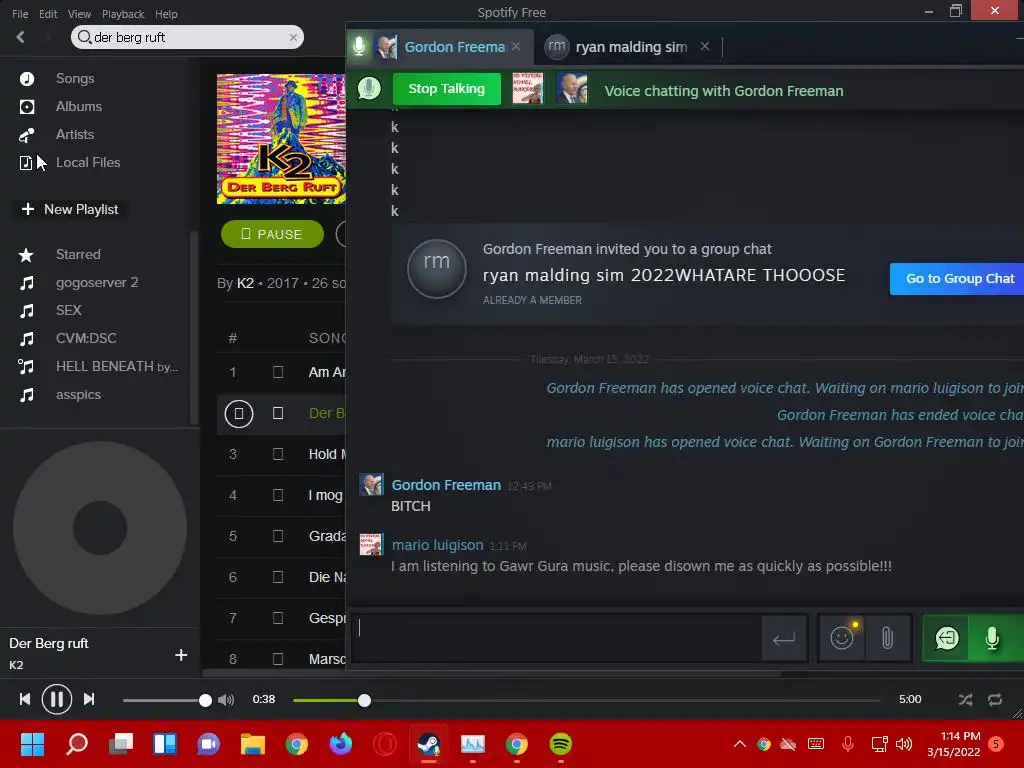Open Steam from the taskbar
This screenshot has width=1024, height=768.
coord(428,744)
